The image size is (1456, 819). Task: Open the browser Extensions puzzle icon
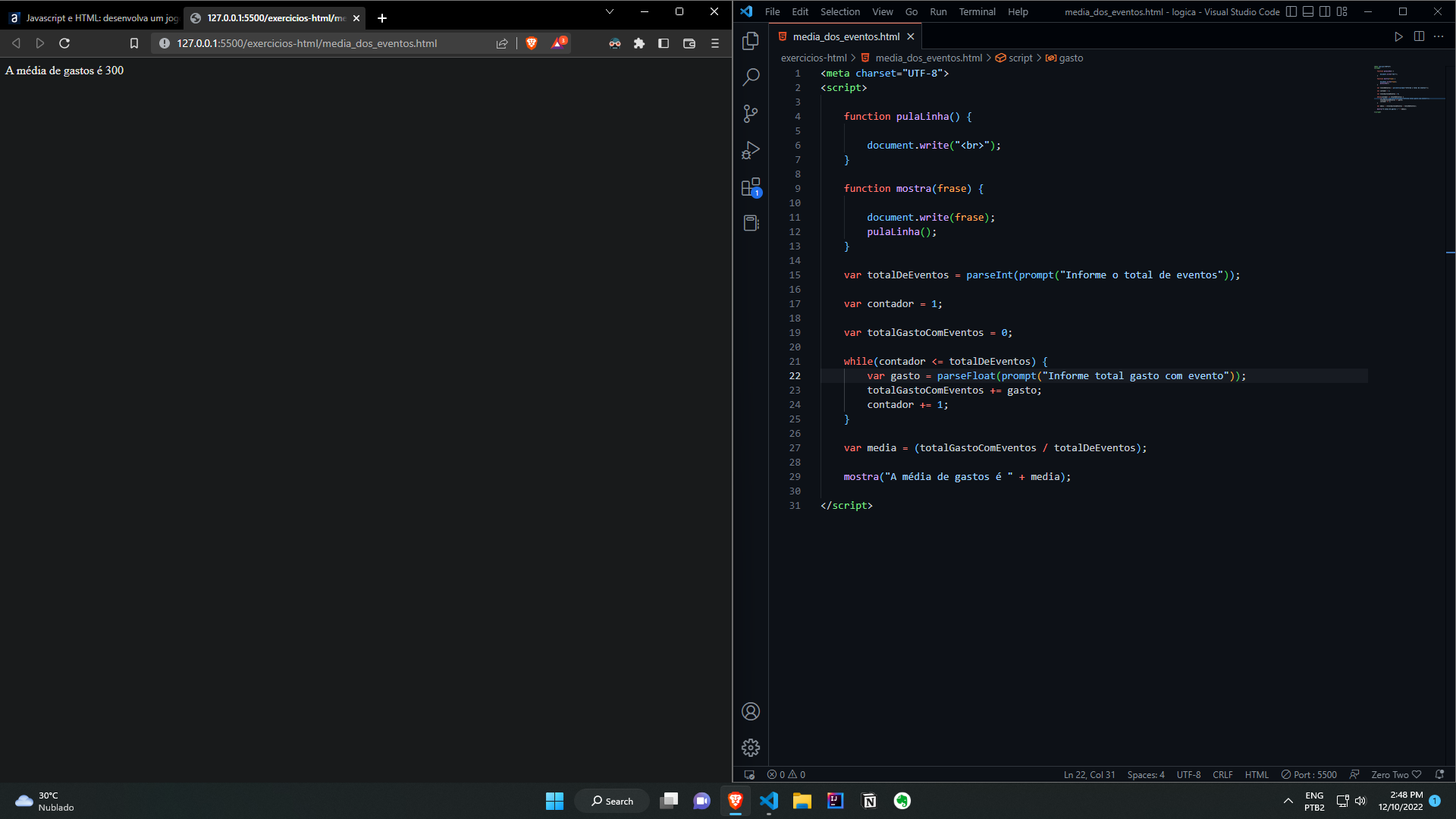coord(639,43)
